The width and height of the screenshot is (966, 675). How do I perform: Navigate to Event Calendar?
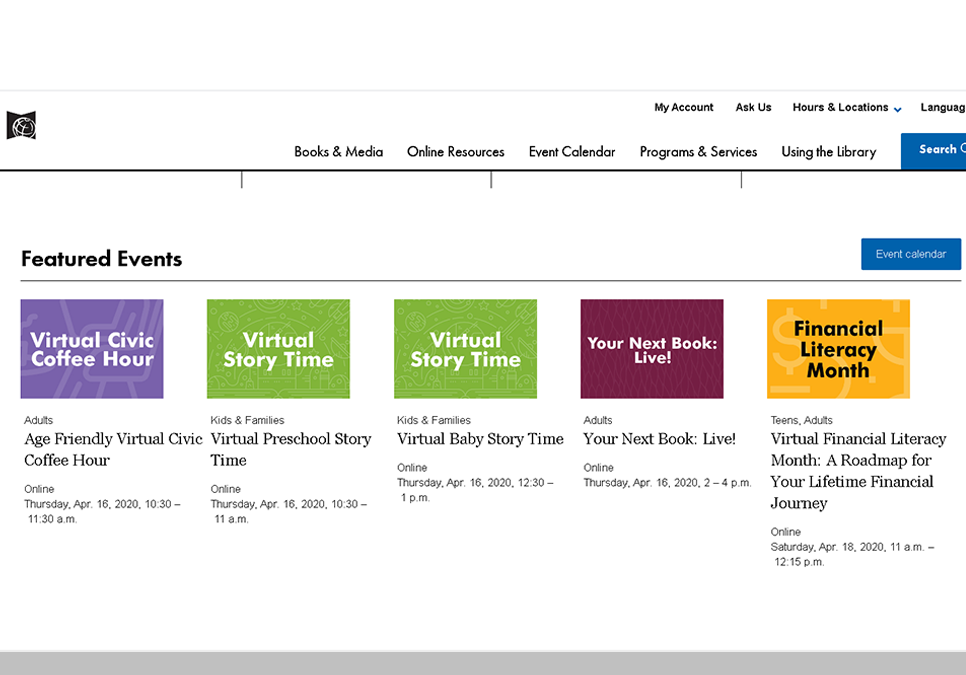(572, 152)
